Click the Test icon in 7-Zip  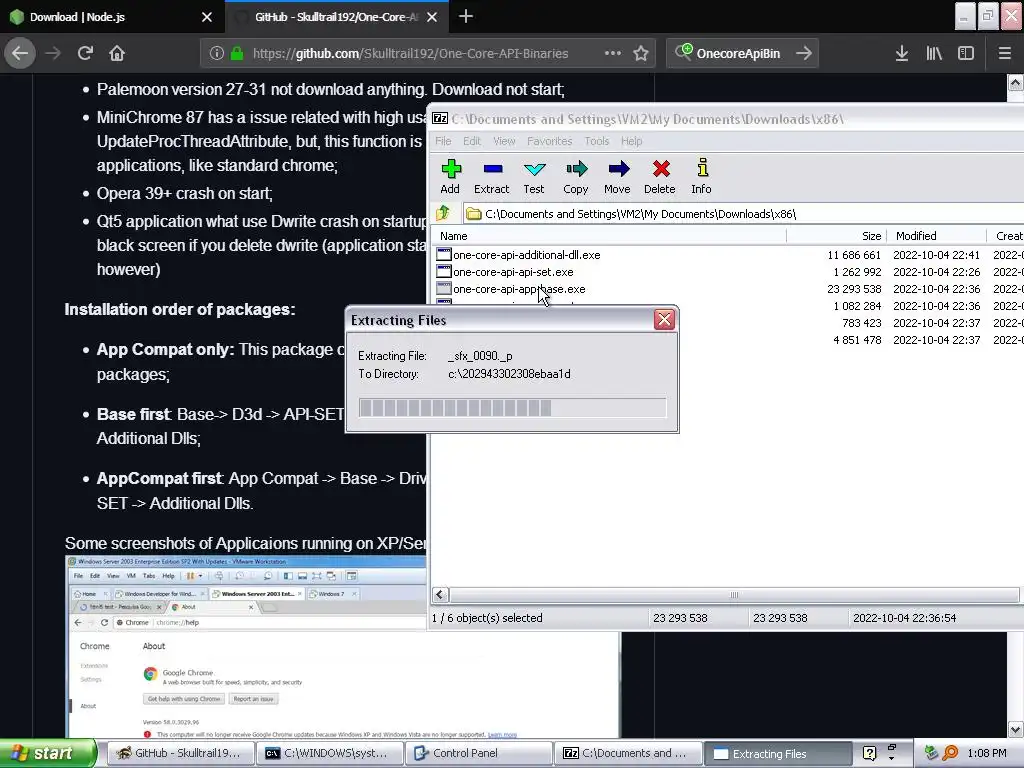point(534,176)
